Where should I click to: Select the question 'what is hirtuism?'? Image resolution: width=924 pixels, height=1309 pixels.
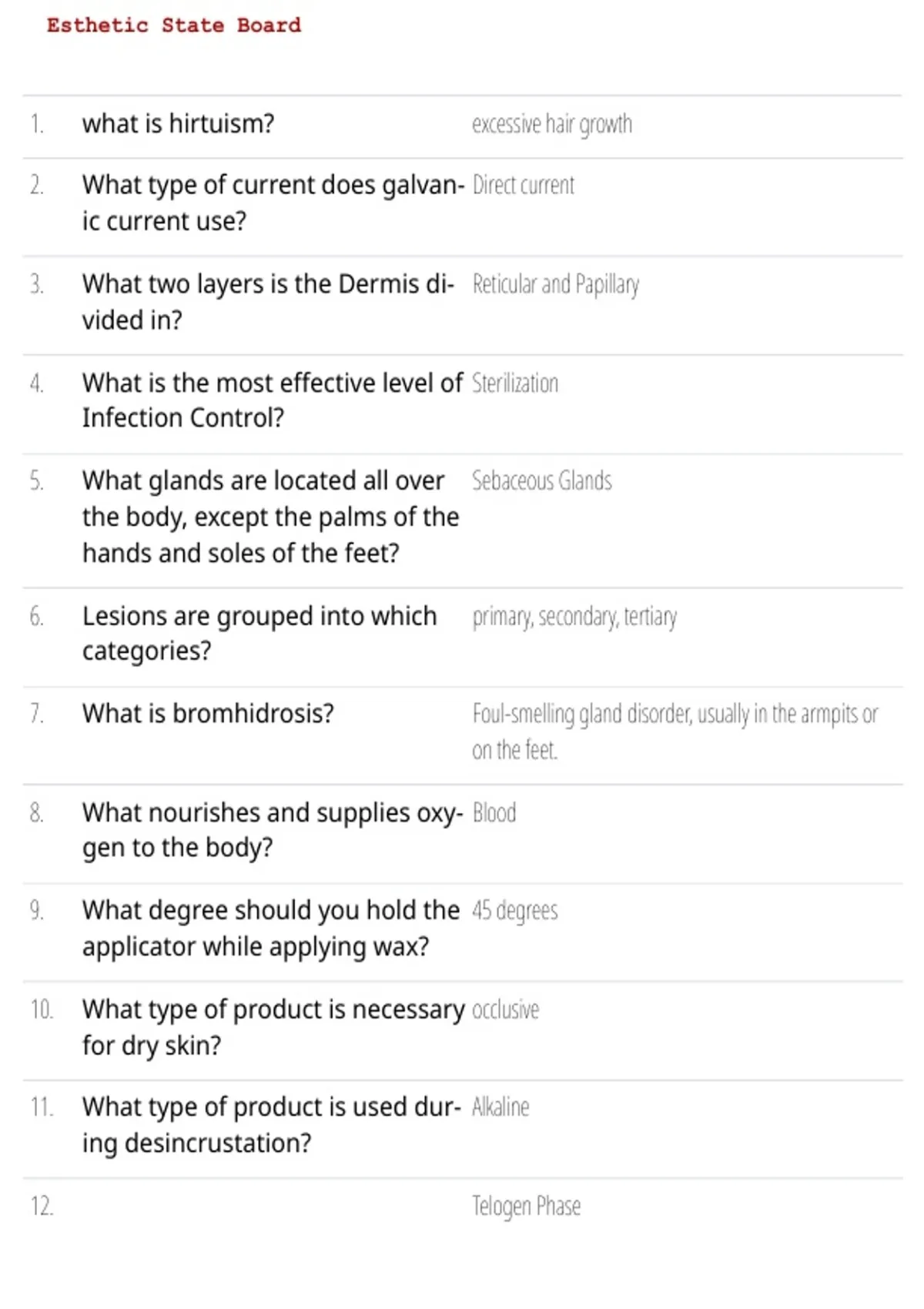tap(178, 123)
